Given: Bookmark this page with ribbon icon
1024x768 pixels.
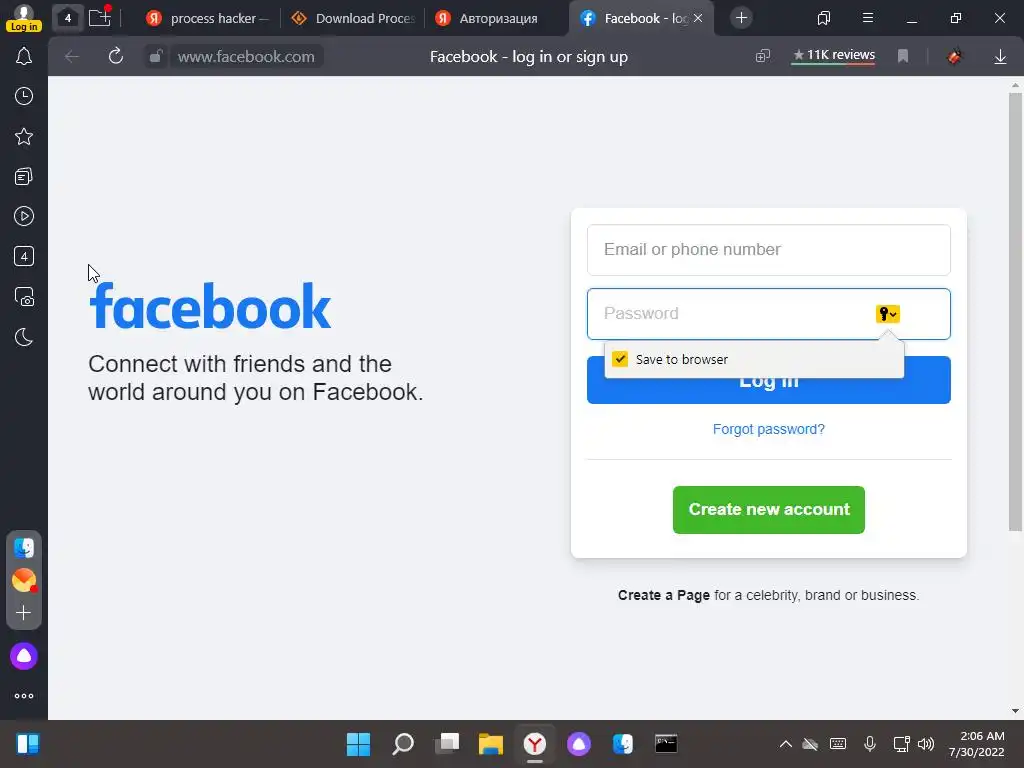Looking at the screenshot, I should pos(903,56).
